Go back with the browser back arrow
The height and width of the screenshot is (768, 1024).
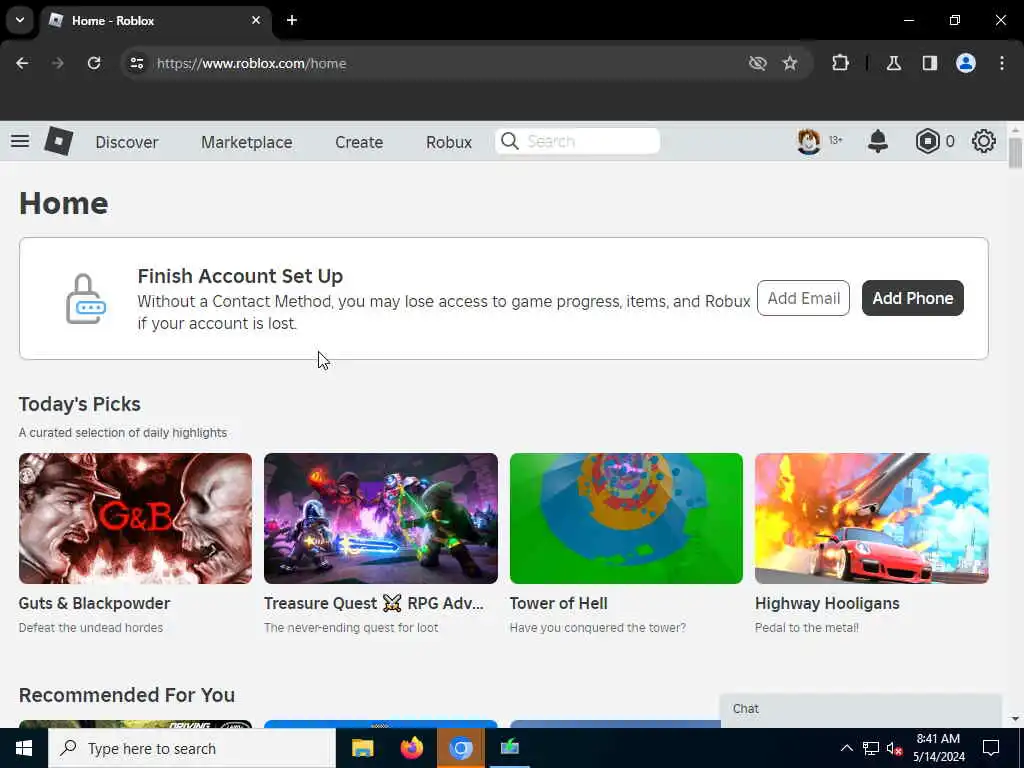tap(22, 63)
